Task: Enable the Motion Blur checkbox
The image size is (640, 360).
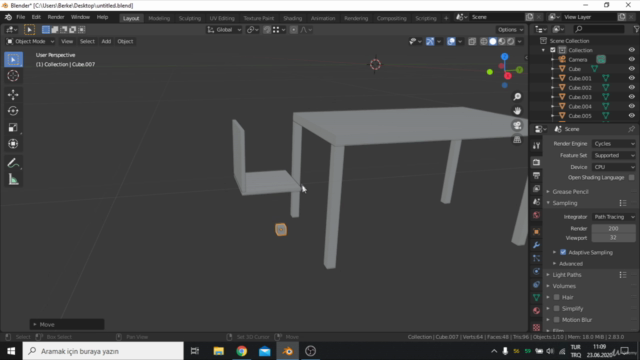Action: pyautogui.click(x=557, y=320)
